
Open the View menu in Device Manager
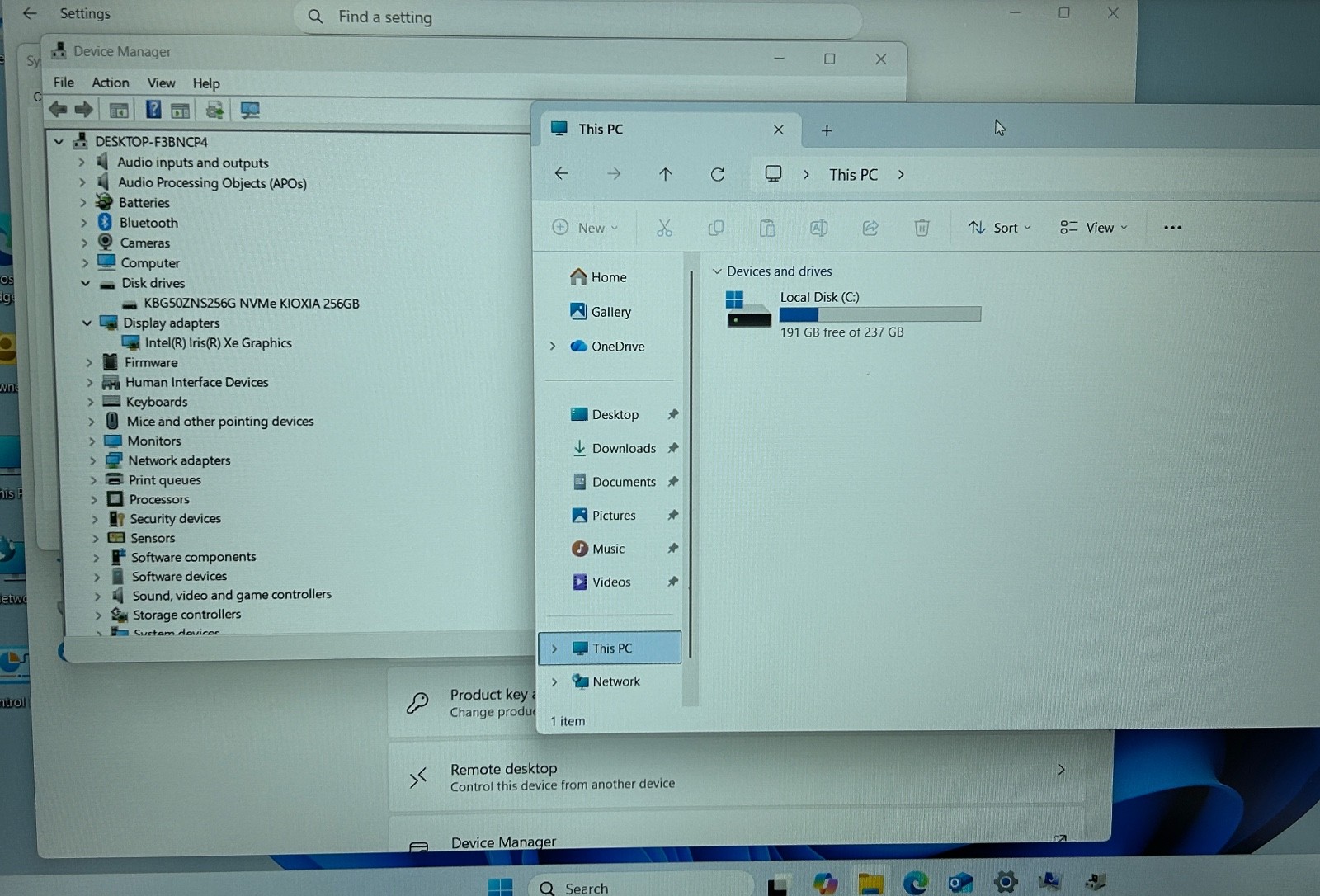coord(161,83)
